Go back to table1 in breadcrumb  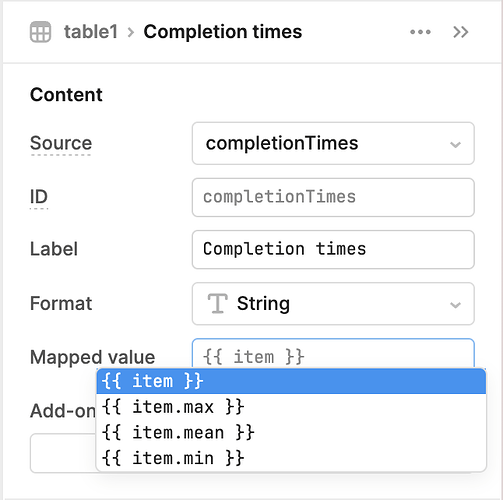pos(91,32)
